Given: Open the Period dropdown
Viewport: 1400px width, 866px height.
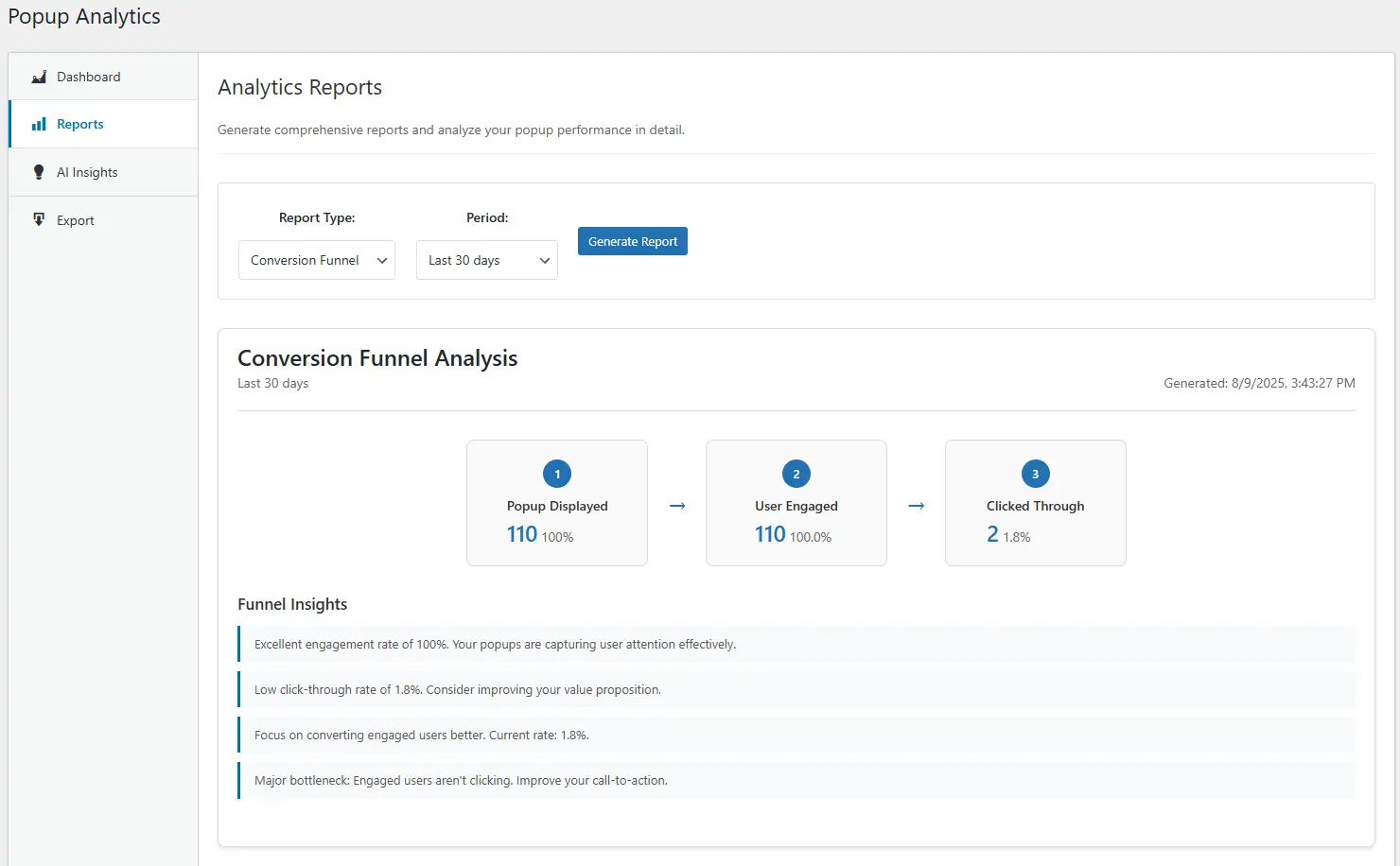Looking at the screenshot, I should coord(486,260).
